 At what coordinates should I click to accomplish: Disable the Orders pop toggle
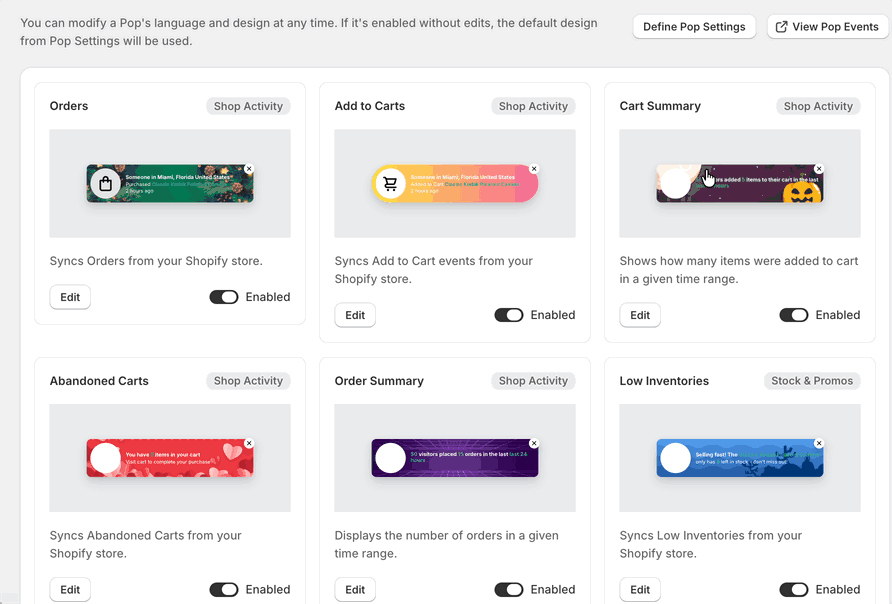[224, 297]
